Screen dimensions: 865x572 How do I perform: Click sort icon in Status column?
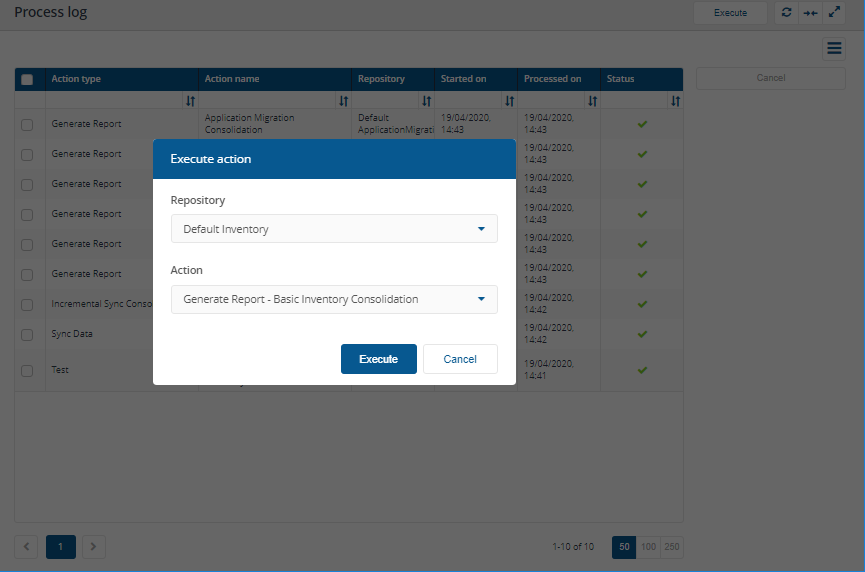click(675, 101)
